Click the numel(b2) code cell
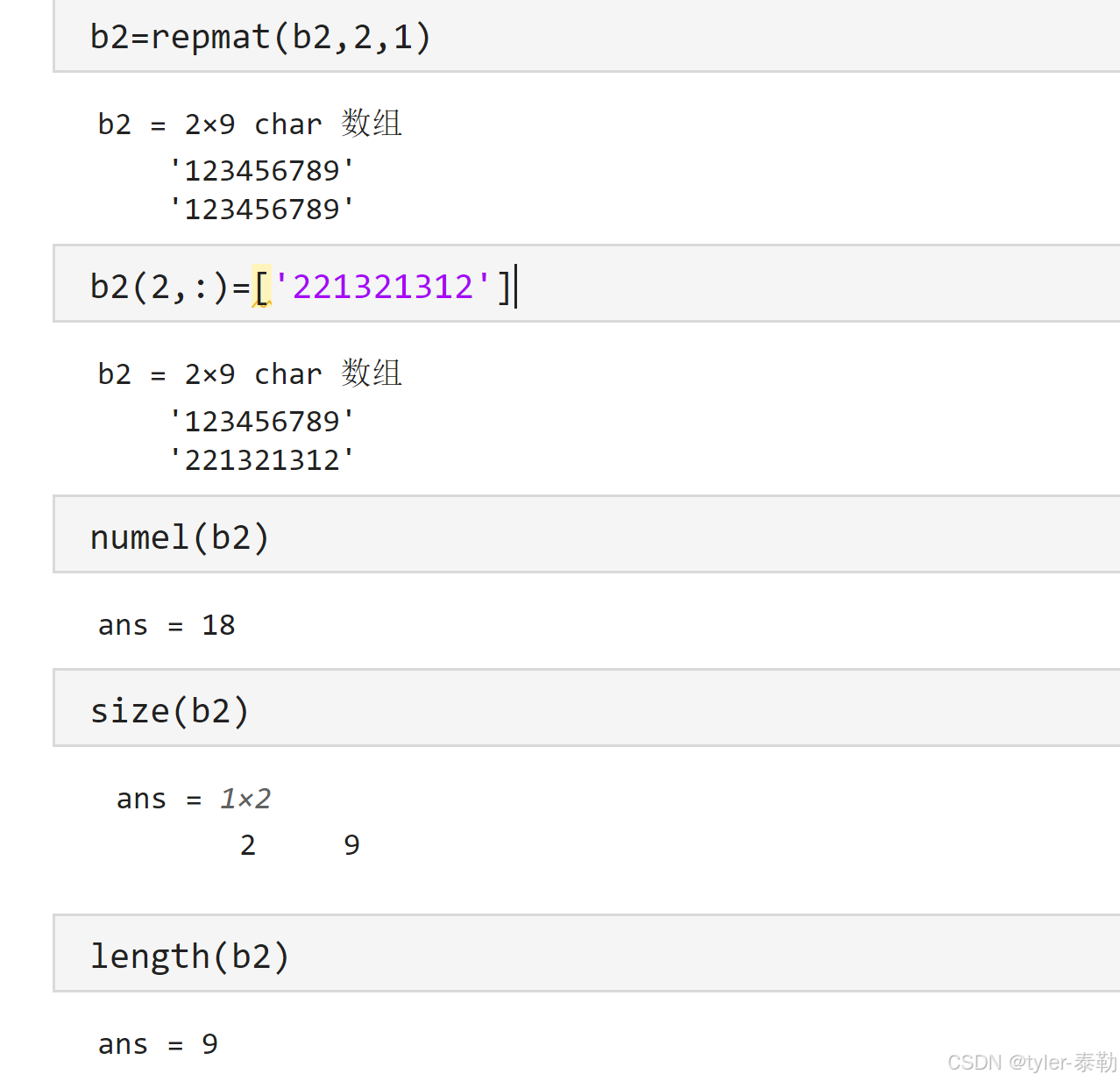 180,537
